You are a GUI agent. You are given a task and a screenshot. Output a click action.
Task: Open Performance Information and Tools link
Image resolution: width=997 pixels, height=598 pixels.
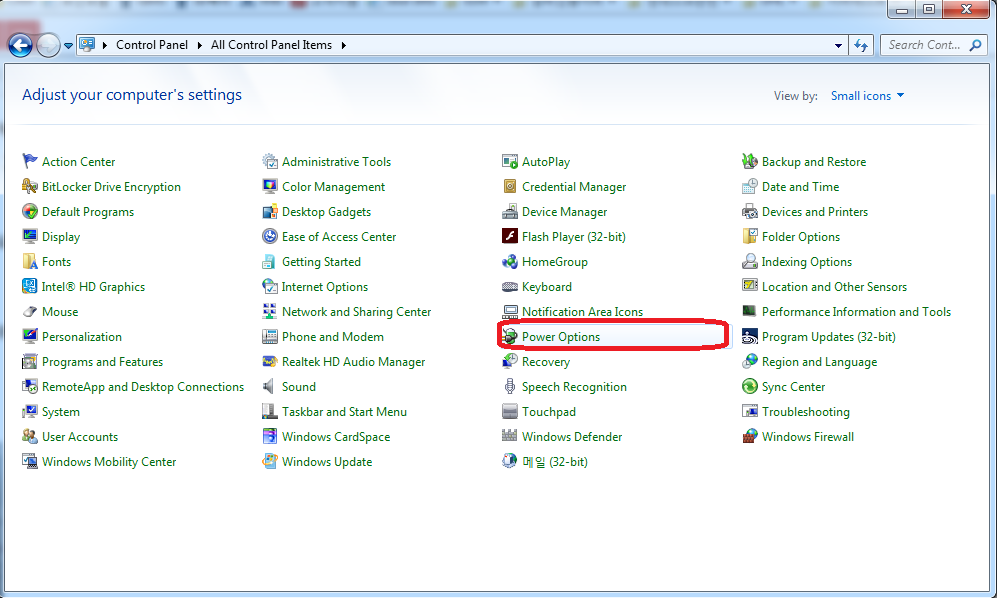(x=856, y=312)
